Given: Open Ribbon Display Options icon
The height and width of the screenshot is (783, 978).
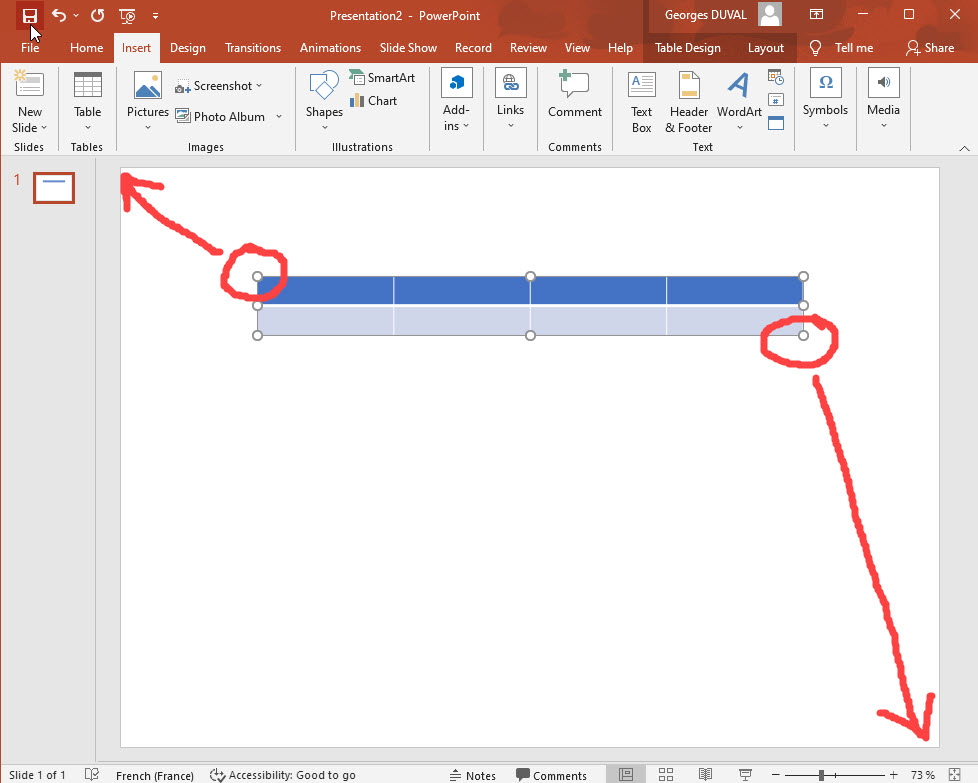Looking at the screenshot, I should (816, 14).
